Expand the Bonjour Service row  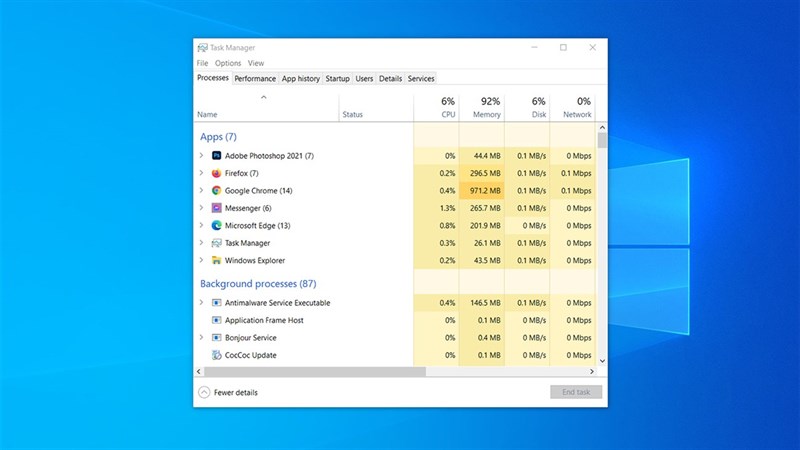click(202, 337)
